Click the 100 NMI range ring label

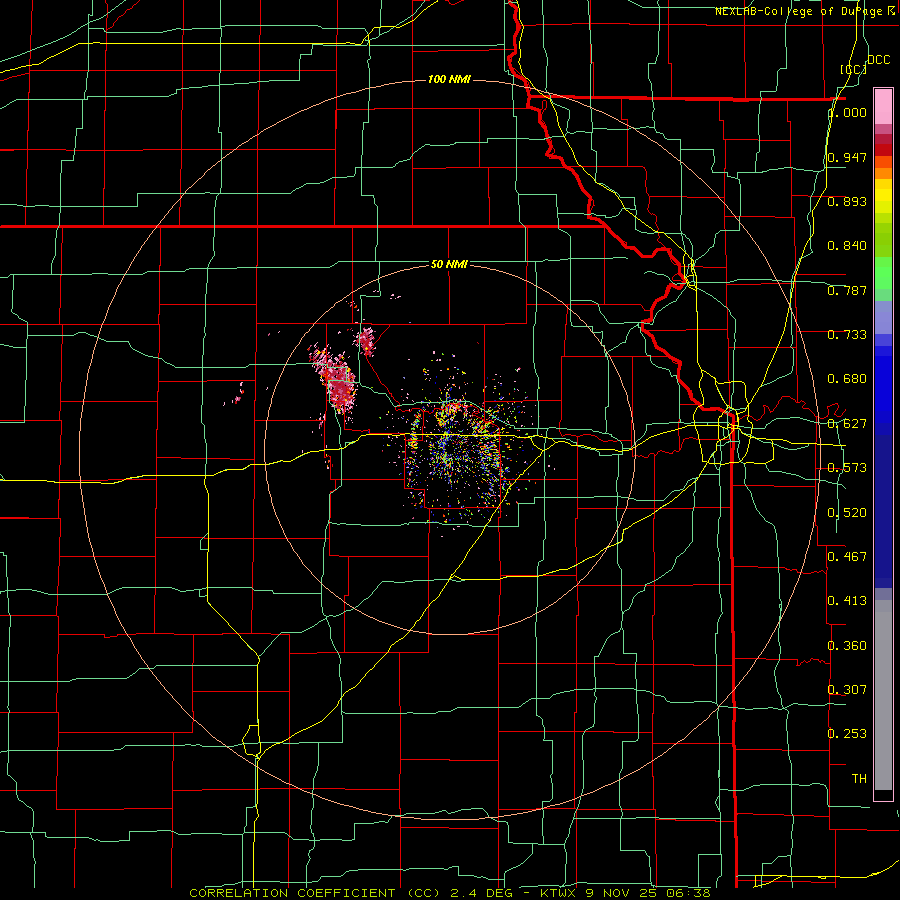click(x=449, y=79)
